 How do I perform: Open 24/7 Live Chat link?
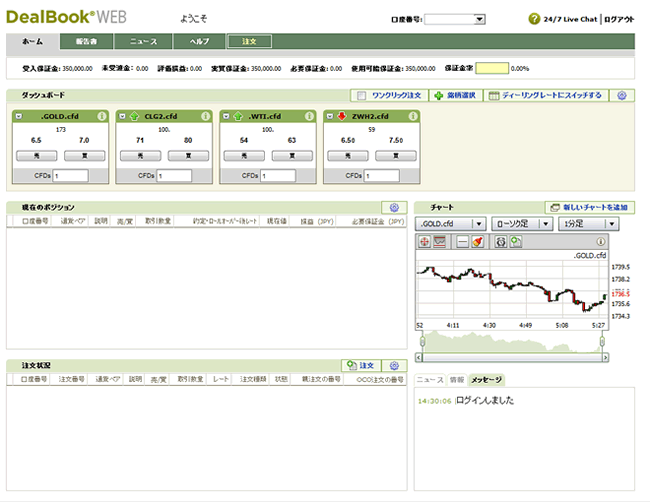pyautogui.click(x=570, y=19)
